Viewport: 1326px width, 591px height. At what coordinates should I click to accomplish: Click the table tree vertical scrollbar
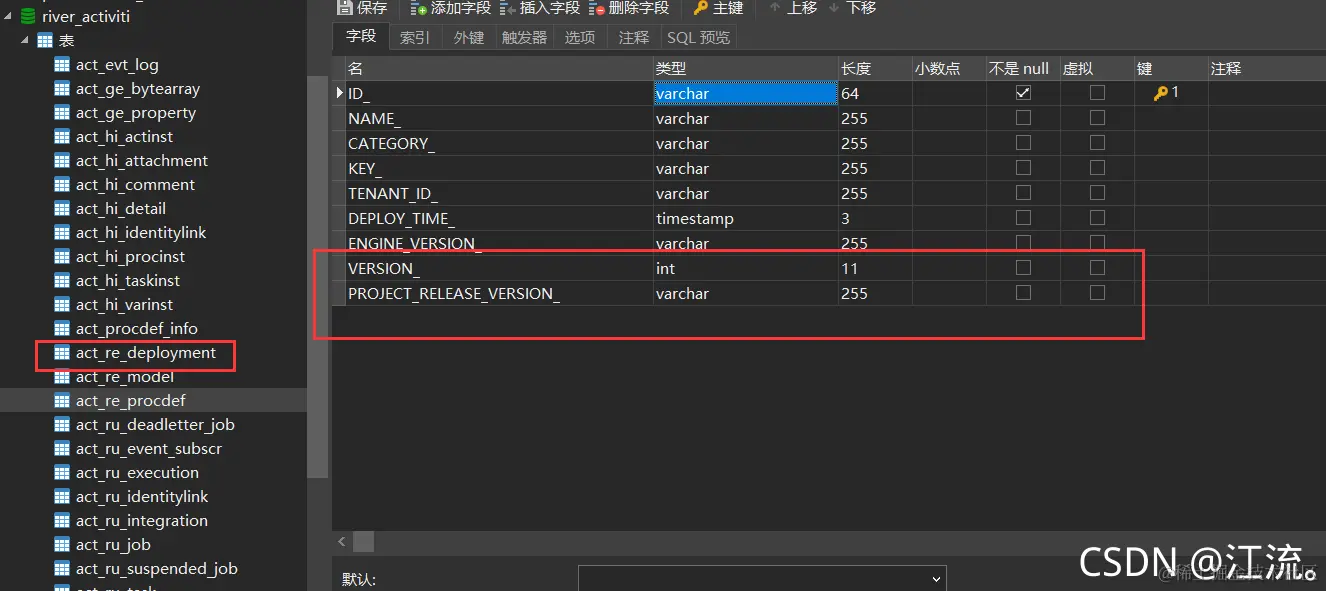[317, 275]
